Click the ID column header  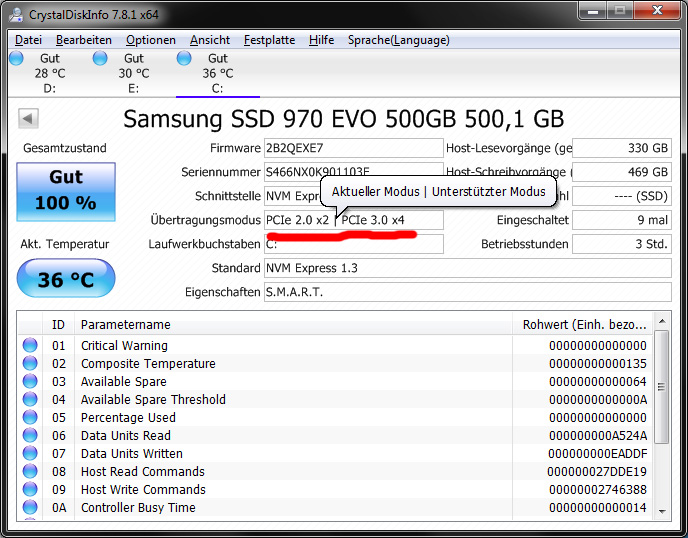[58, 324]
